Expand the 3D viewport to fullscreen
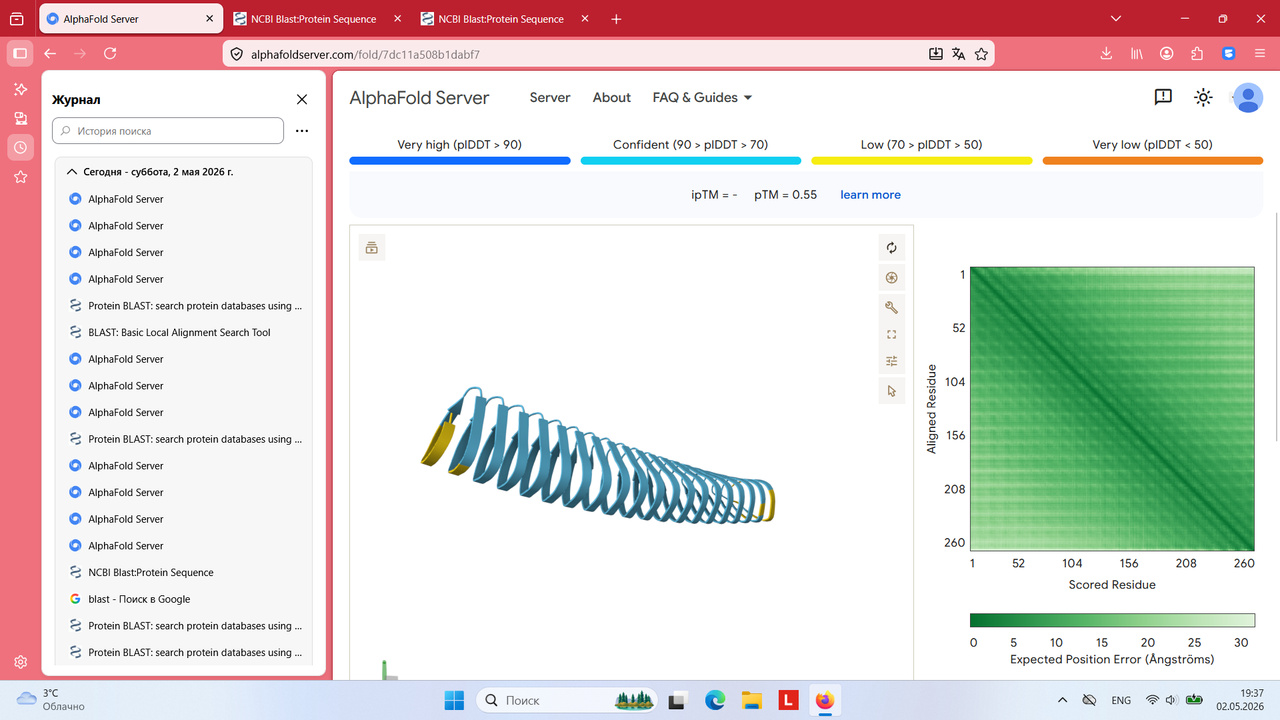 [892, 335]
